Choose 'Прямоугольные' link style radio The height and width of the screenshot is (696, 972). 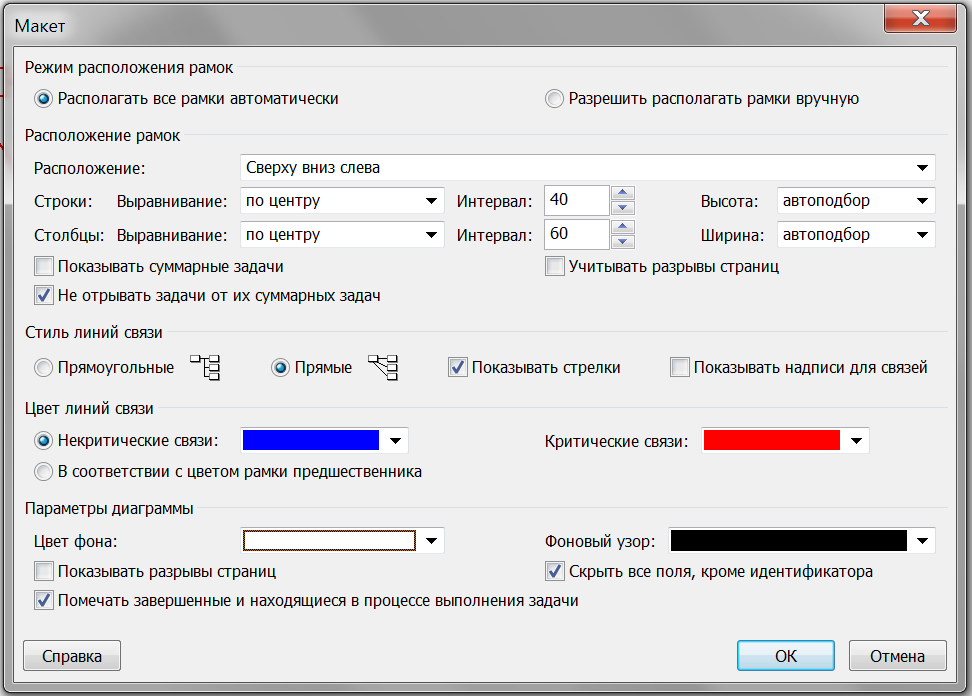[43, 368]
